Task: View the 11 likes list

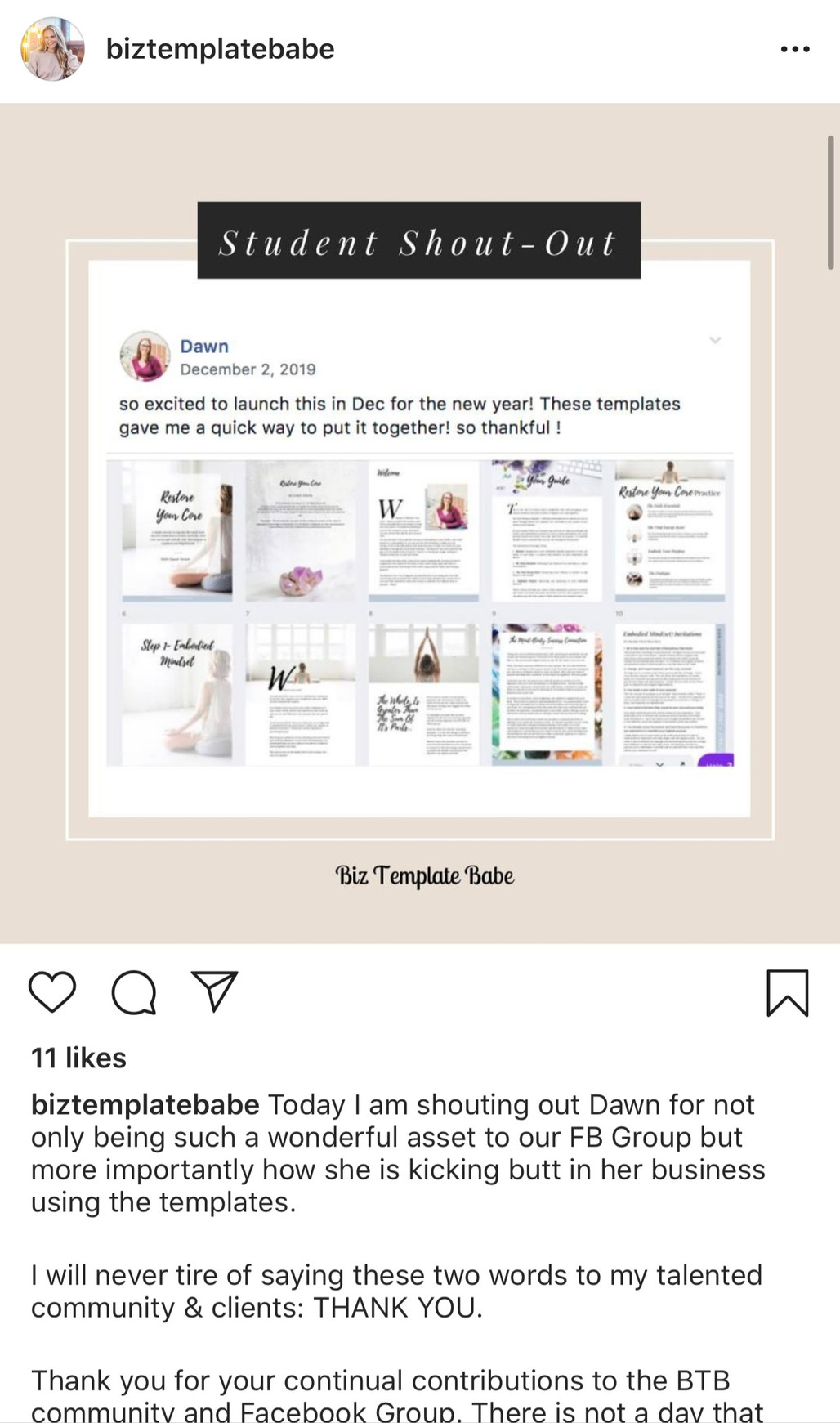Action: click(78, 1058)
